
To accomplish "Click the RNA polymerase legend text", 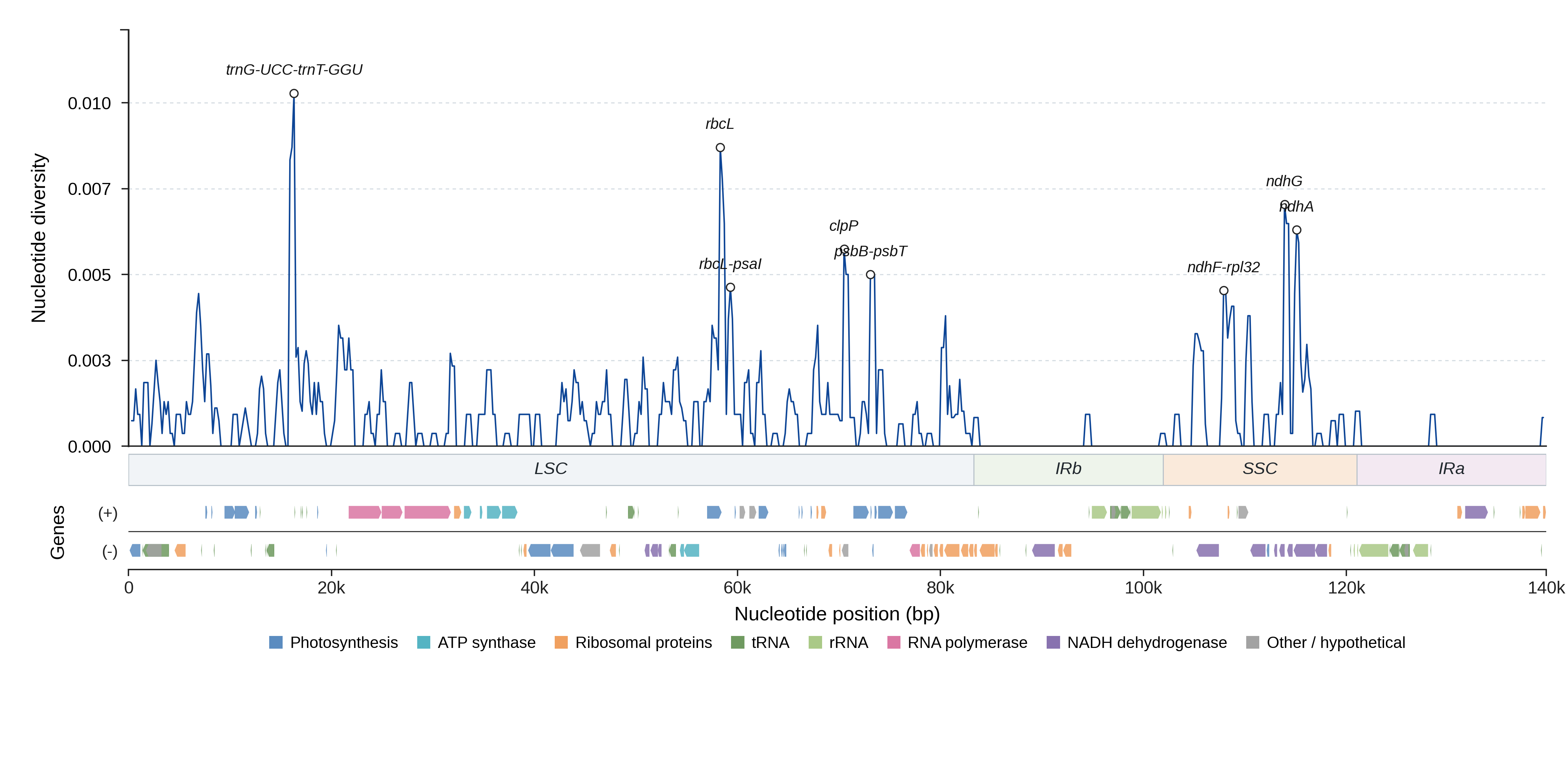I will (x=967, y=643).
